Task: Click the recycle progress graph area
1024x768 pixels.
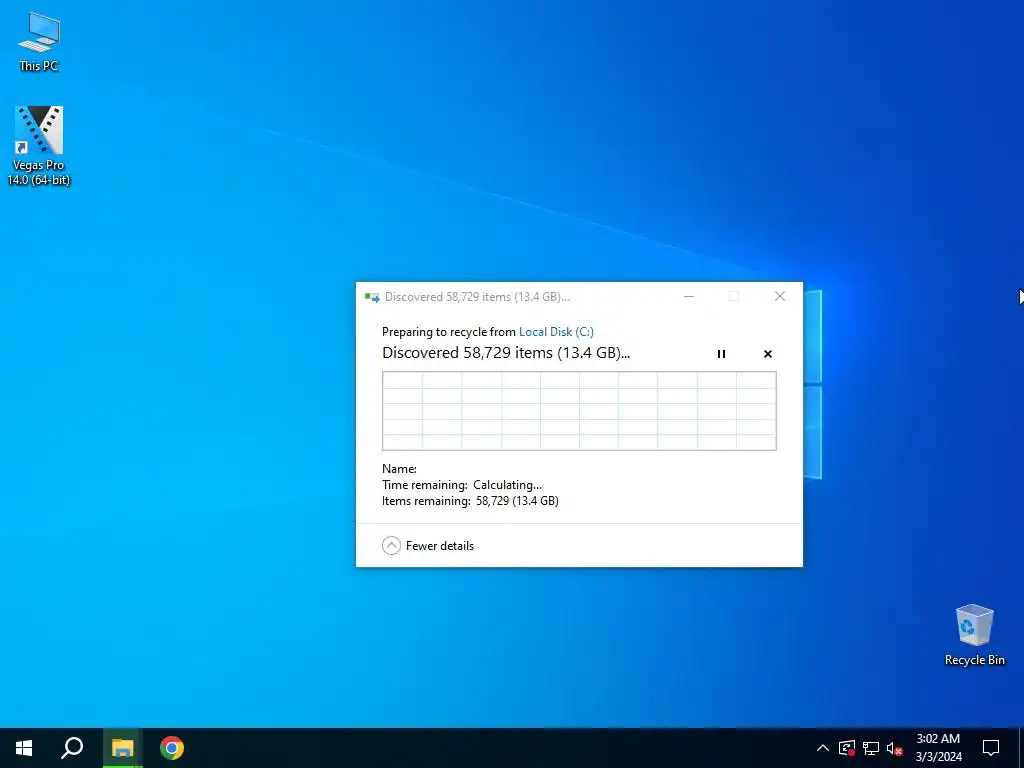Action: click(579, 411)
